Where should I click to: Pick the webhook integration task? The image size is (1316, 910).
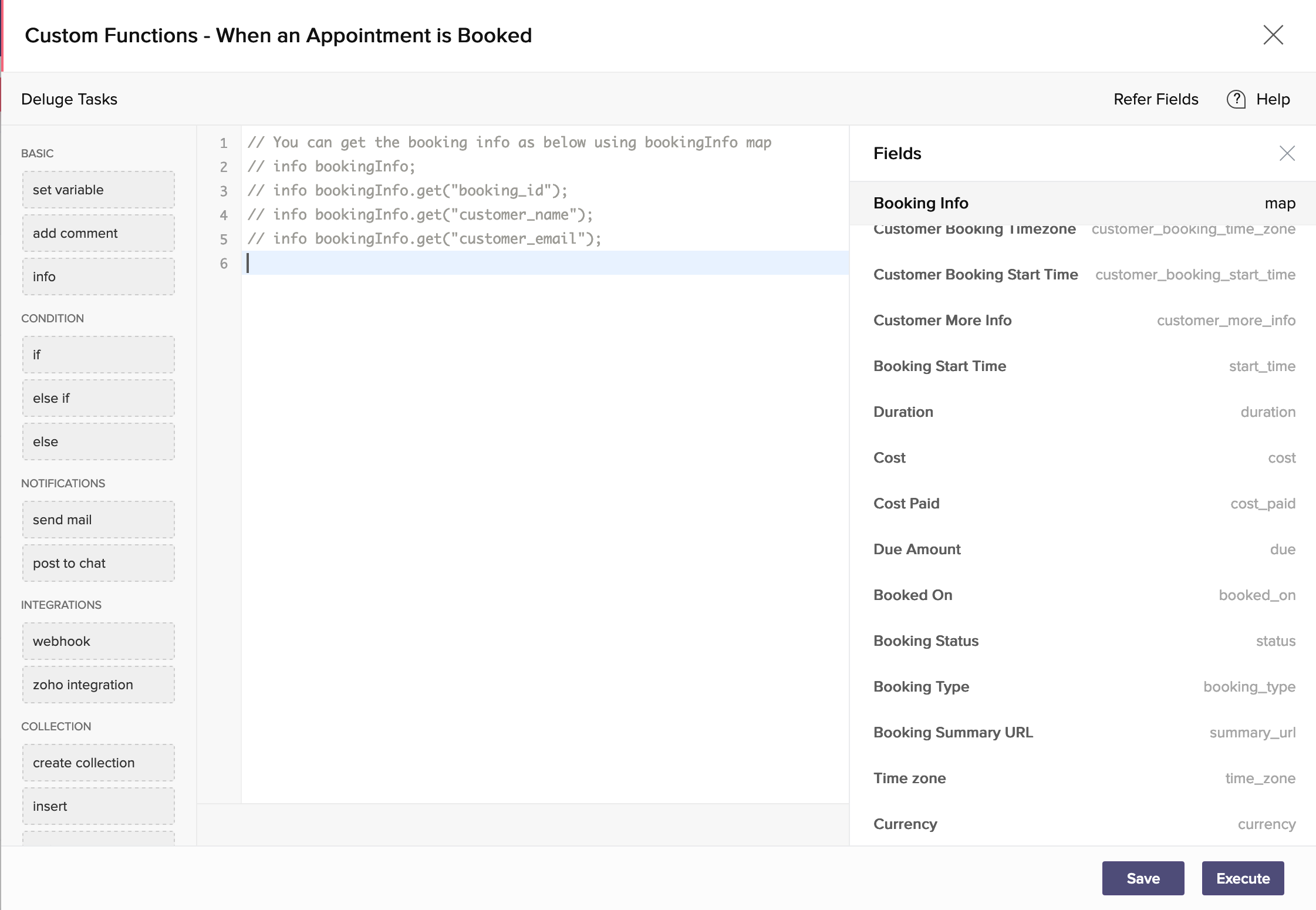click(98, 641)
